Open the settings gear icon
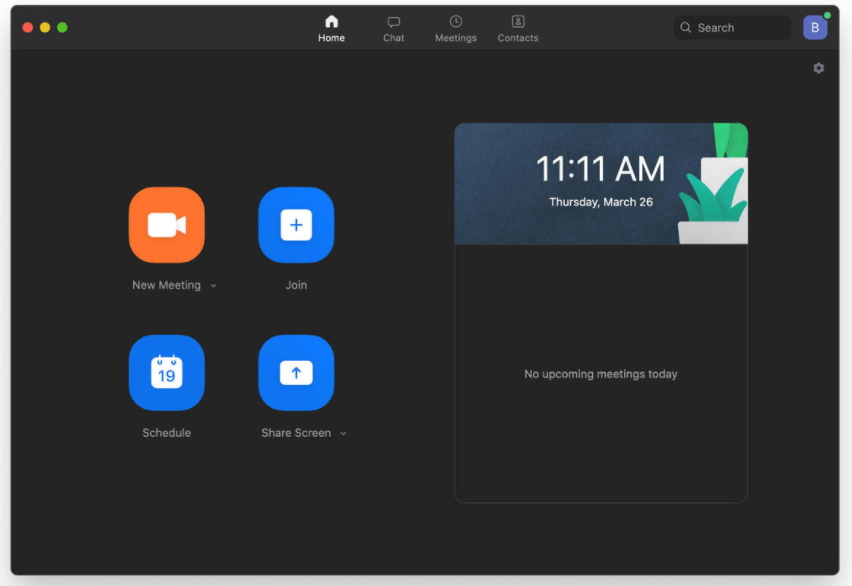 click(818, 68)
